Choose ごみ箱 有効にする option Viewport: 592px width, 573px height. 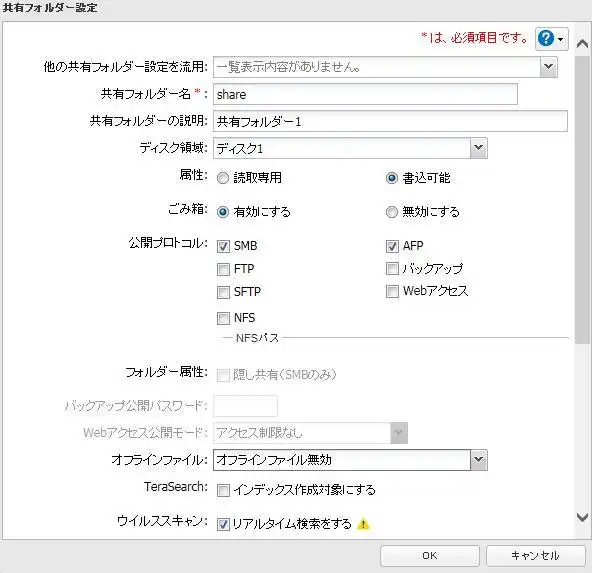pos(223,212)
